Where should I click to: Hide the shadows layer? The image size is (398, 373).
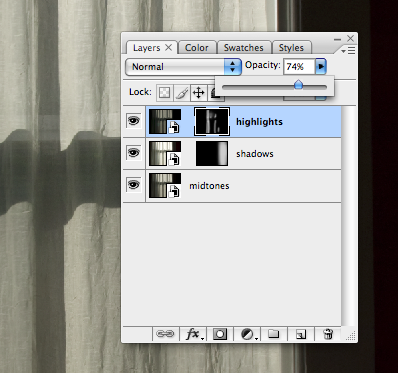(x=134, y=153)
